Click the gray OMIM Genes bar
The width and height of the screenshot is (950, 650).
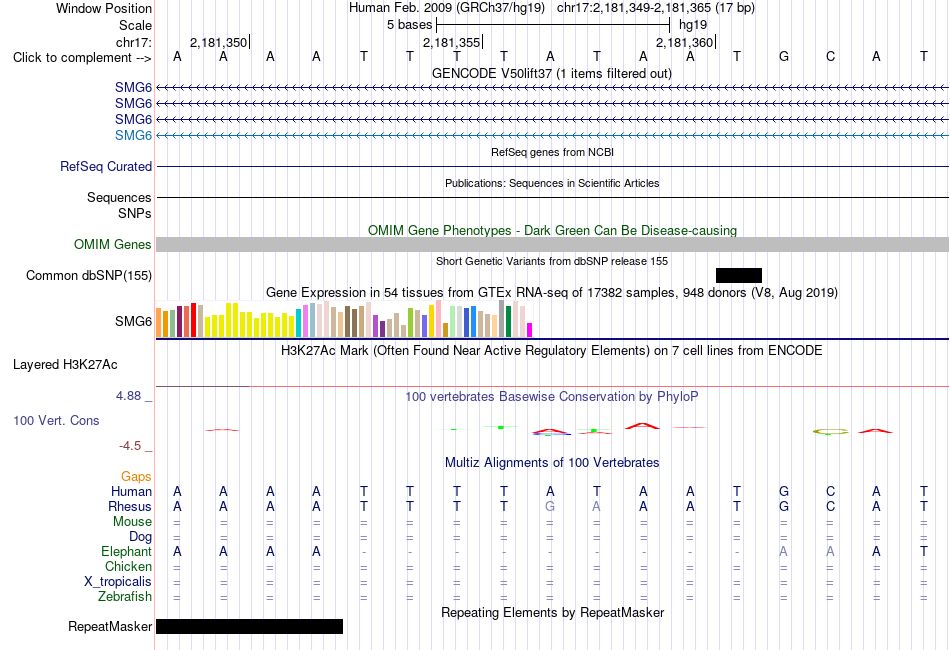[x=553, y=244]
